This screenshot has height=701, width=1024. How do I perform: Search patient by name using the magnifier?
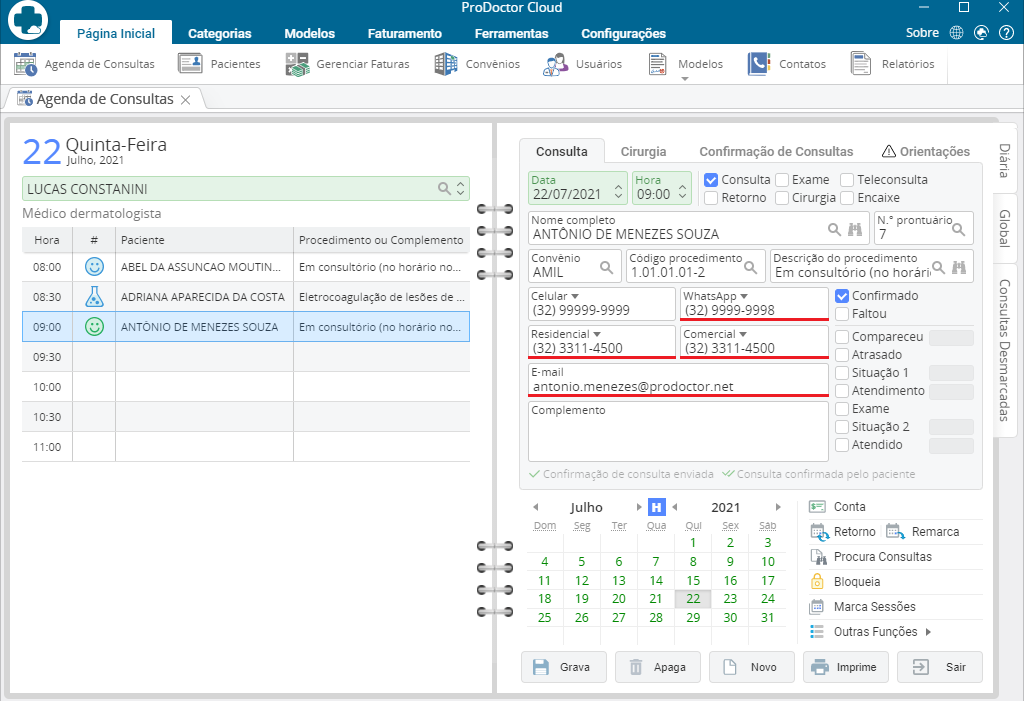(x=834, y=229)
